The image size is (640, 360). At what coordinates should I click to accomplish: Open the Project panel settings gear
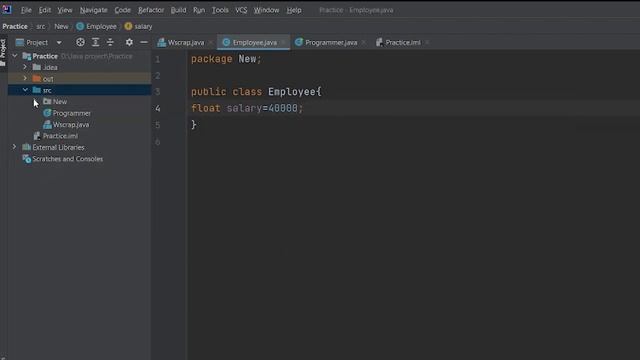129,42
